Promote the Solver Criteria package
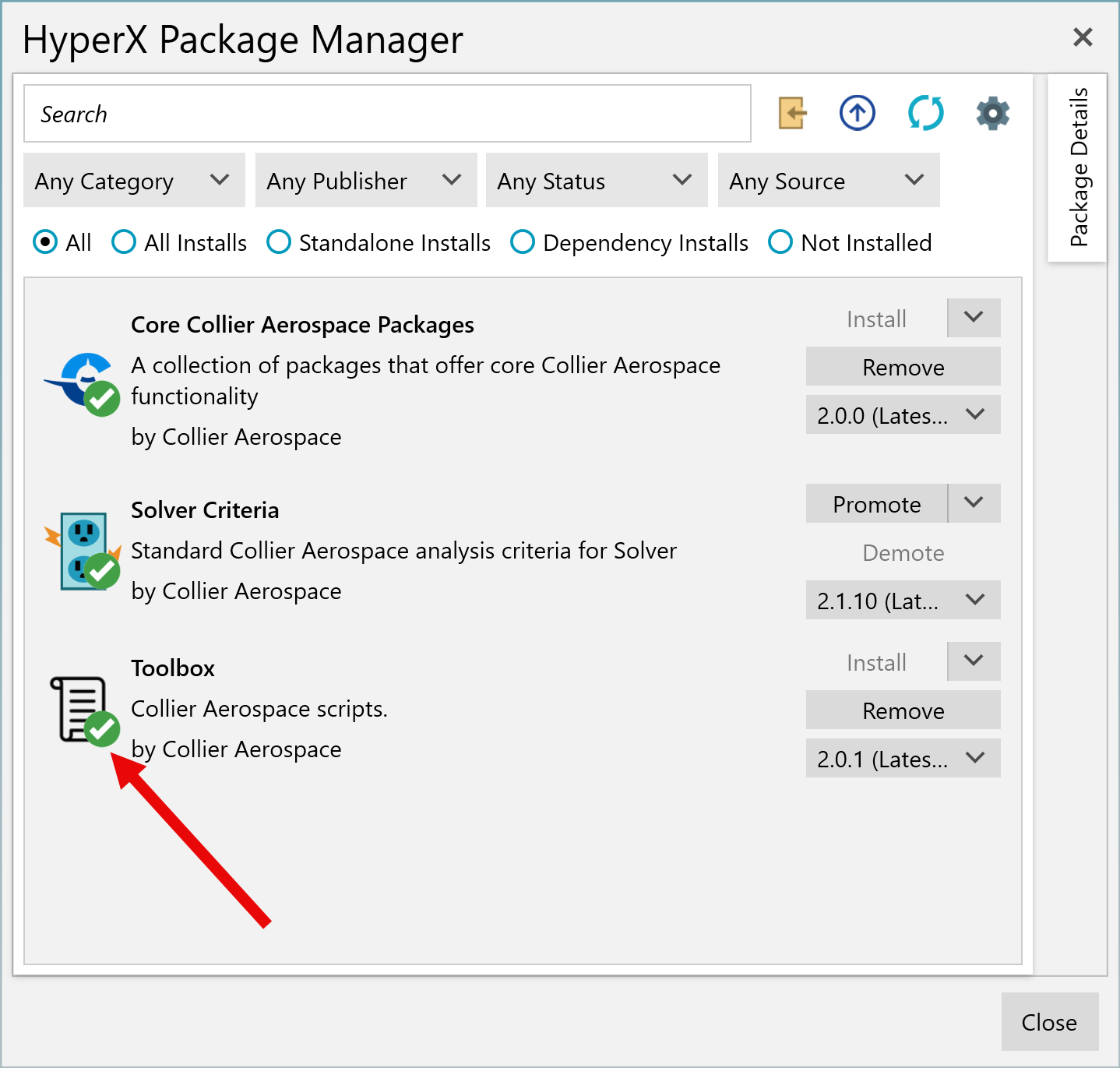 click(x=876, y=503)
